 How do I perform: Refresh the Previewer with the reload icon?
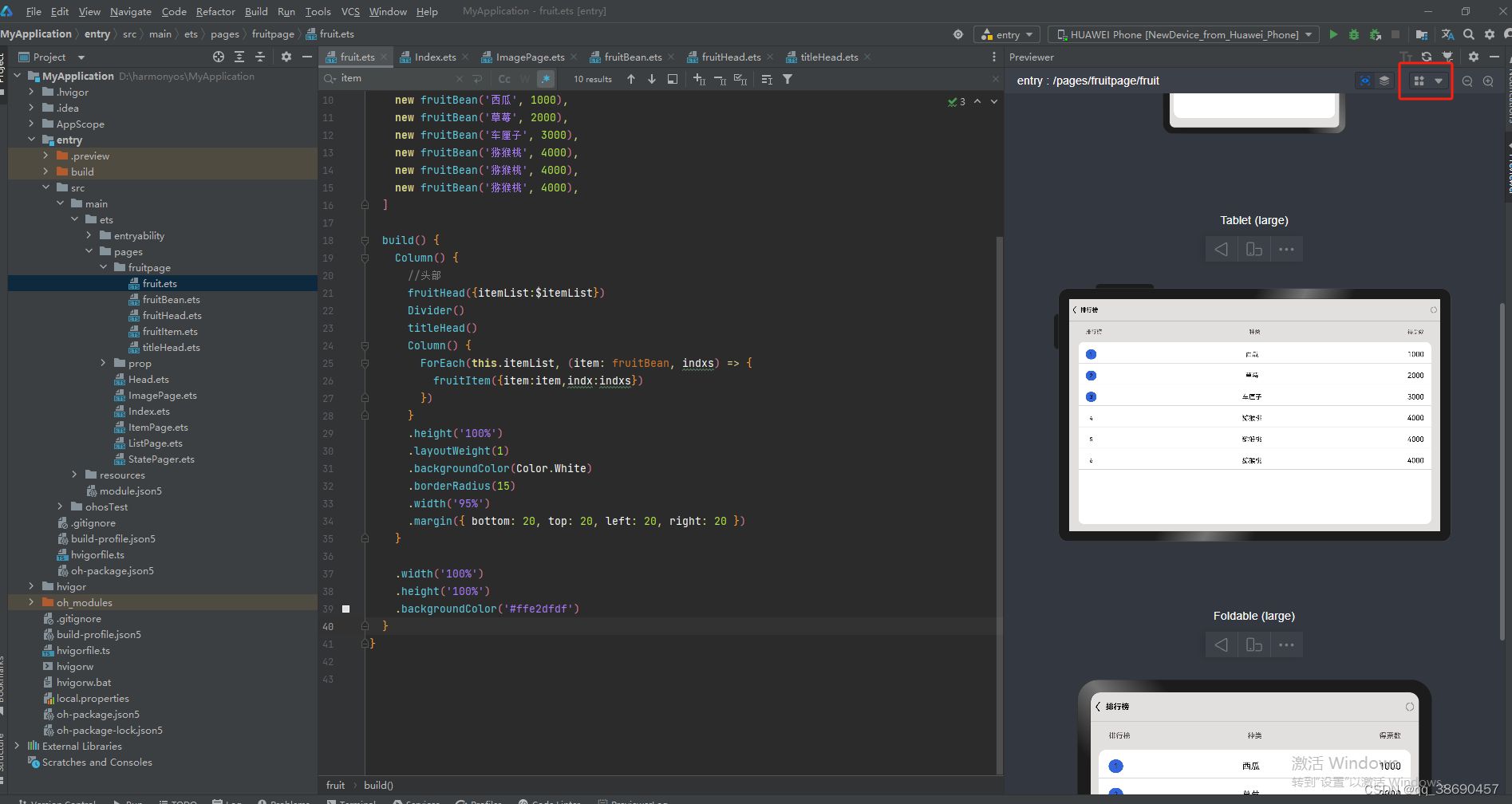pyautogui.click(x=1427, y=57)
